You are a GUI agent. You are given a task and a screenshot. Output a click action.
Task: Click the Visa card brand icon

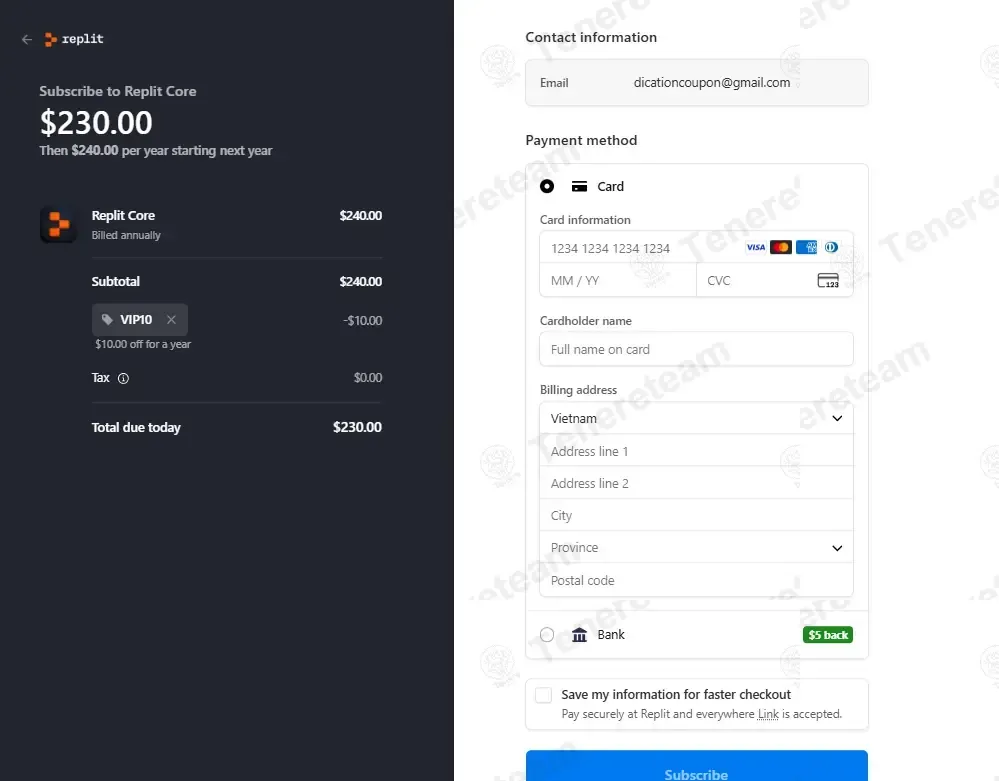pos(757,247)
